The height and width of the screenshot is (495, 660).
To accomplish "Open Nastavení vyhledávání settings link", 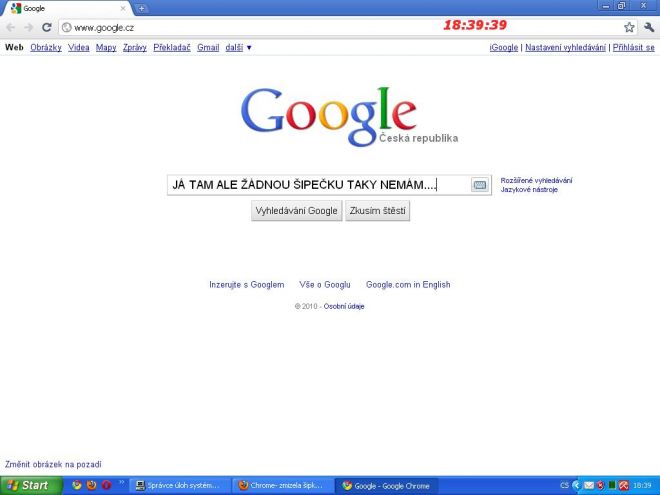I will [565, 48].
